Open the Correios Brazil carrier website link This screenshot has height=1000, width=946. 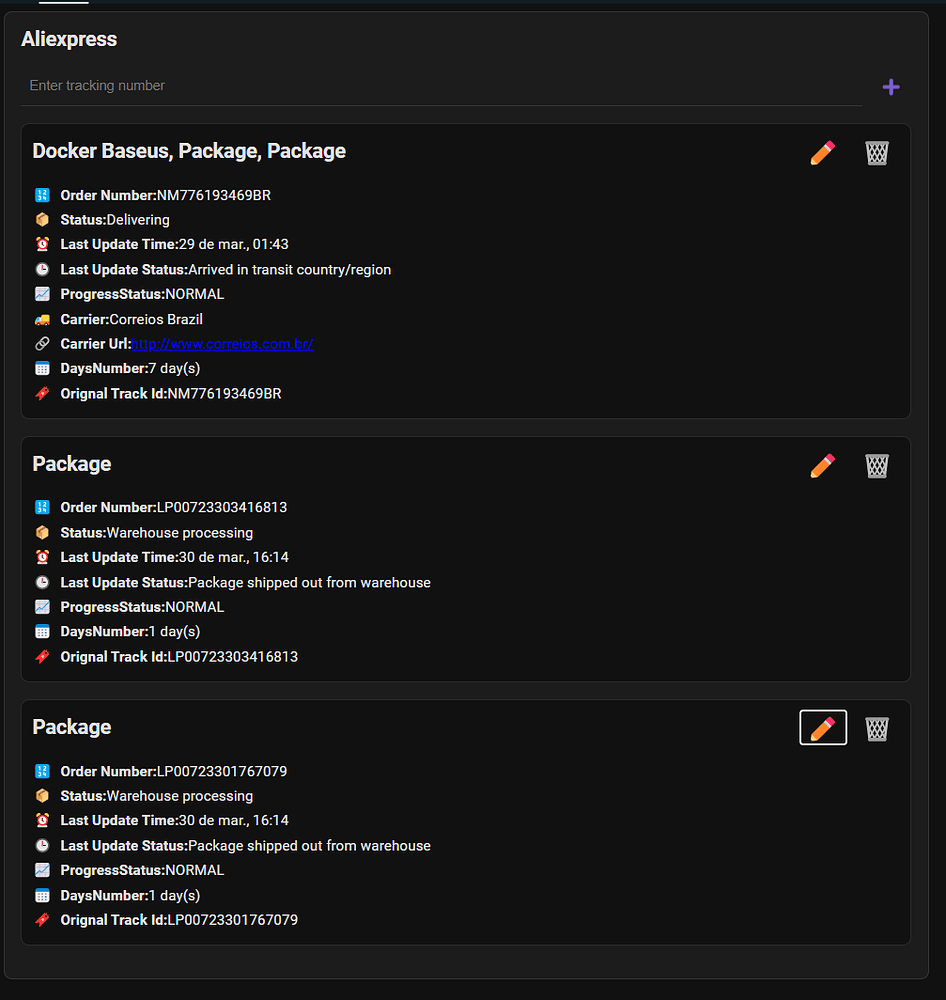click(221, 343)
